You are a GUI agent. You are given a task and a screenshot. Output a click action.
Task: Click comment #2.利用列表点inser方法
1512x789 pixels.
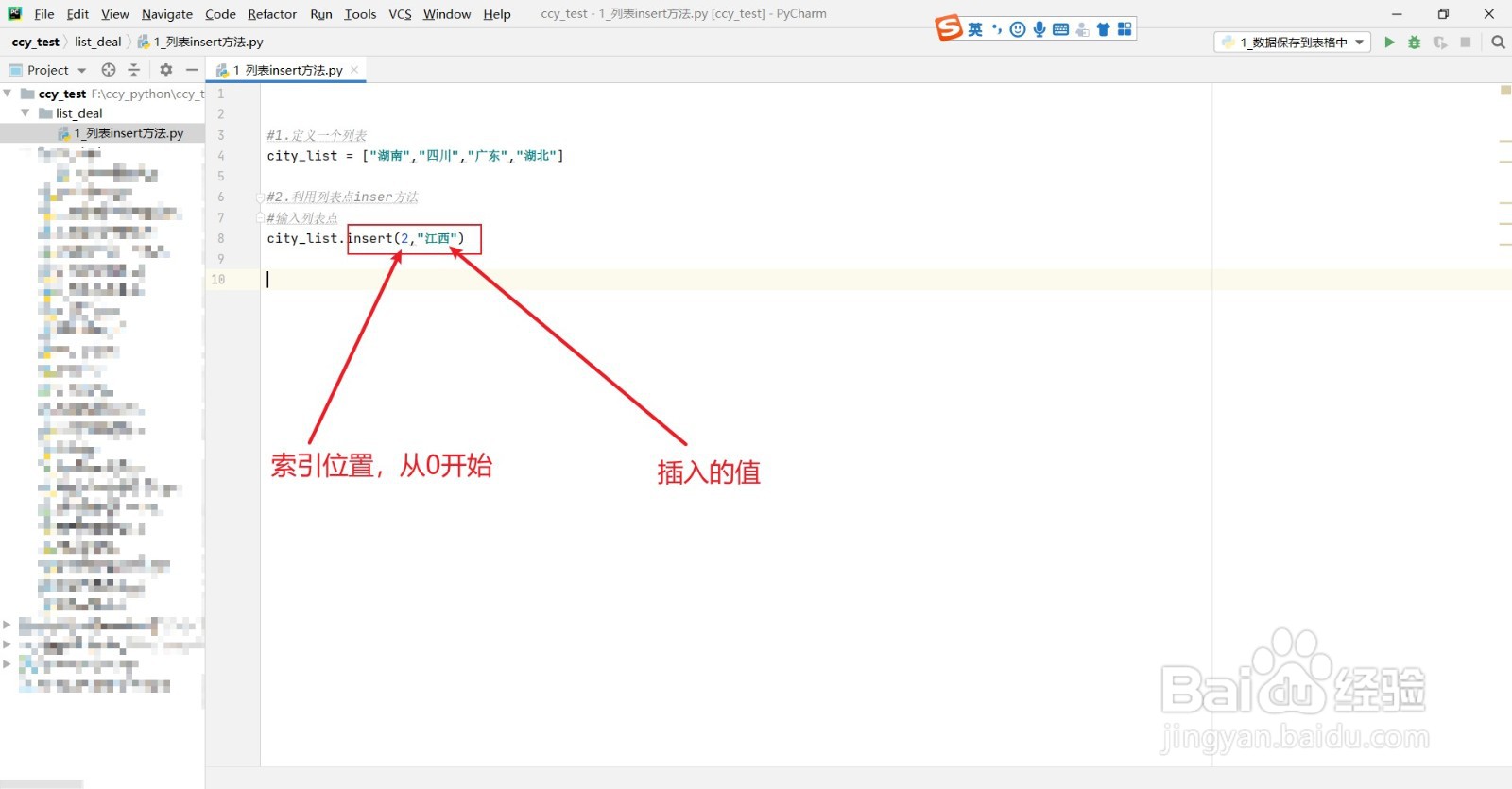pyautogui.click(x=342, y=197)
